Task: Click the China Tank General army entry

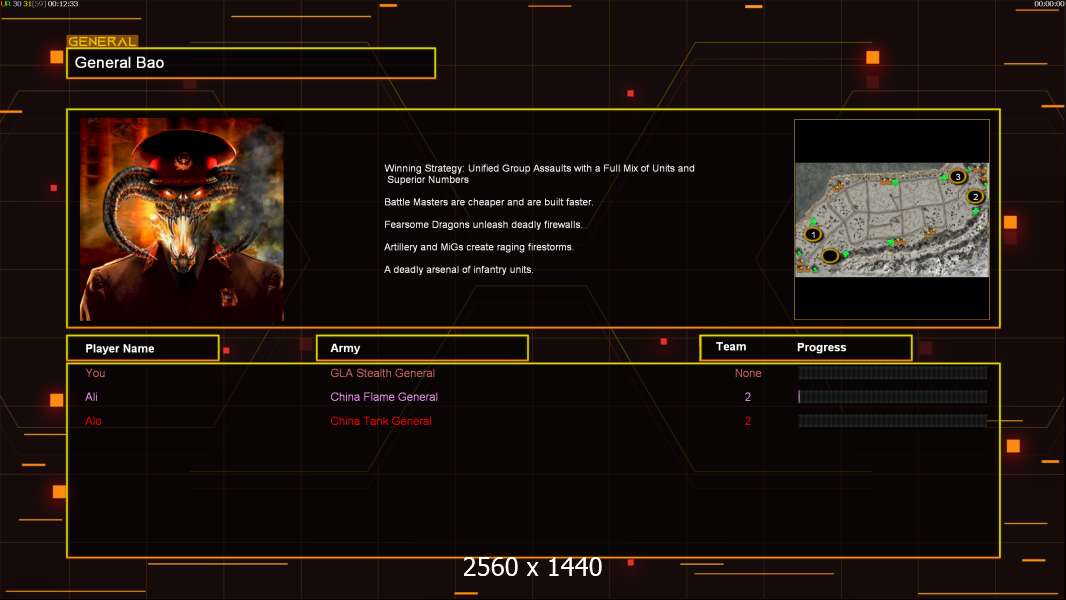Action: (x=381, y=421)
